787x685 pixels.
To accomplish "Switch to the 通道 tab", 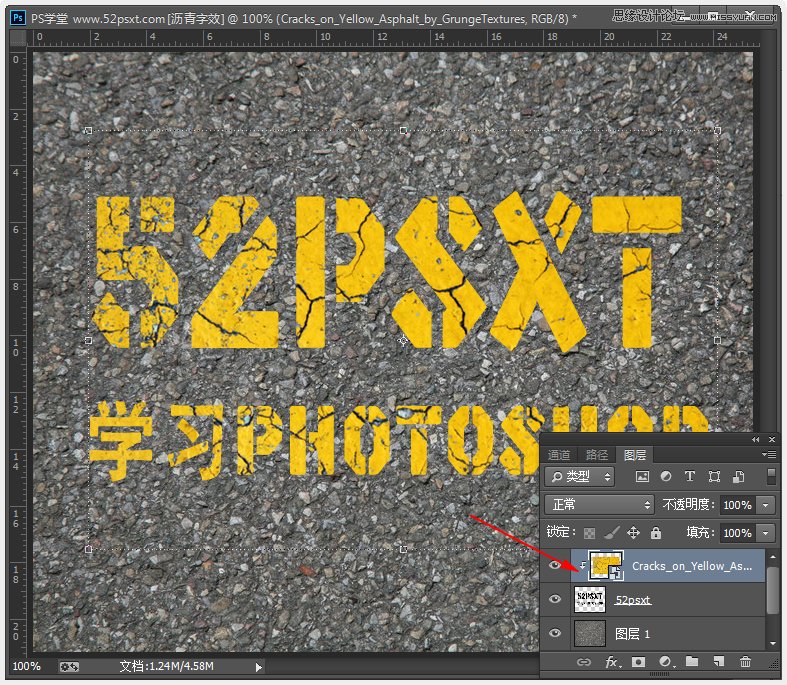I will point(559,455).
